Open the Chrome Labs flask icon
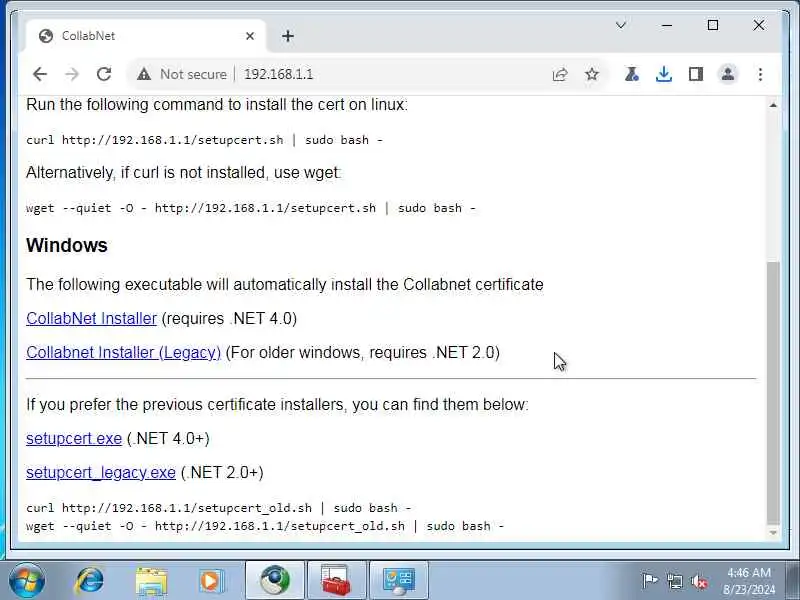 tap(632, 74)
